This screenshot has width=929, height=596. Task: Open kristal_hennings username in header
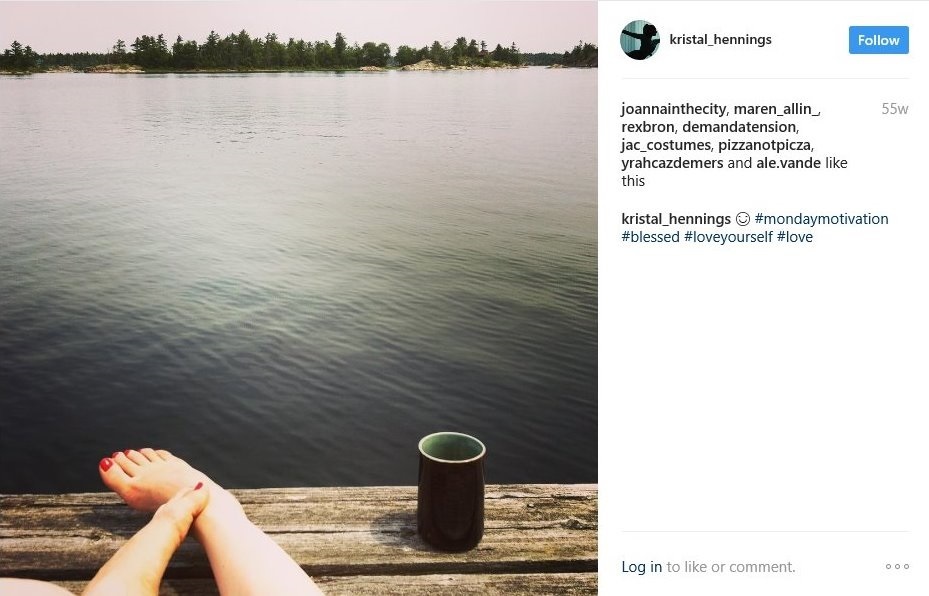[x=720, y=40]
